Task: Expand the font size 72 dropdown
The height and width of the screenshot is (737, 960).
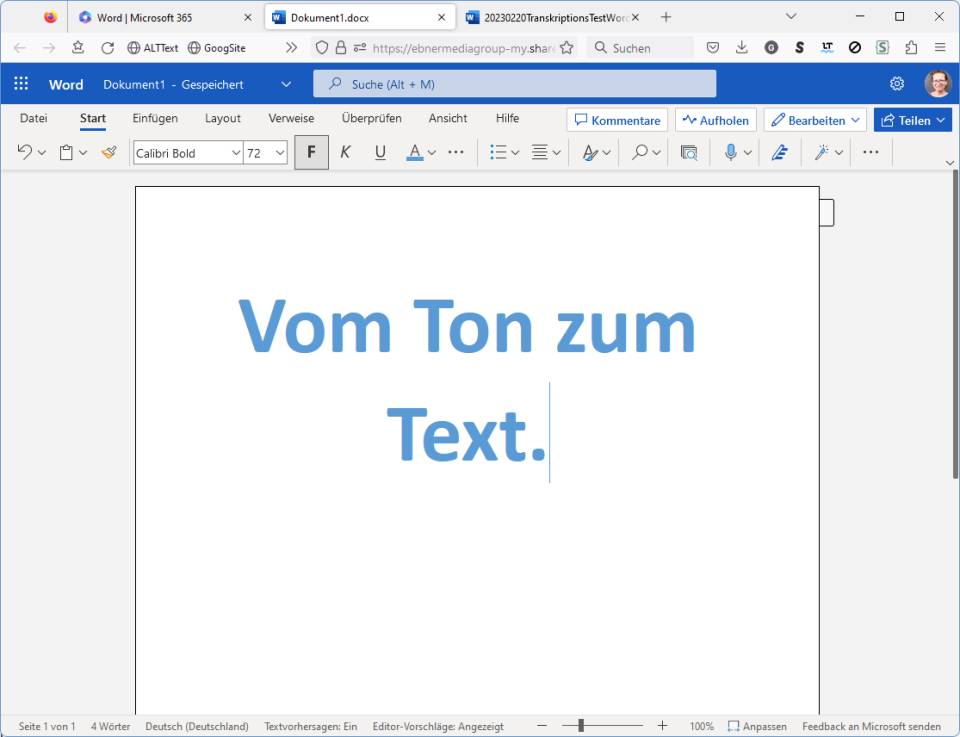Action: [280, 153]
